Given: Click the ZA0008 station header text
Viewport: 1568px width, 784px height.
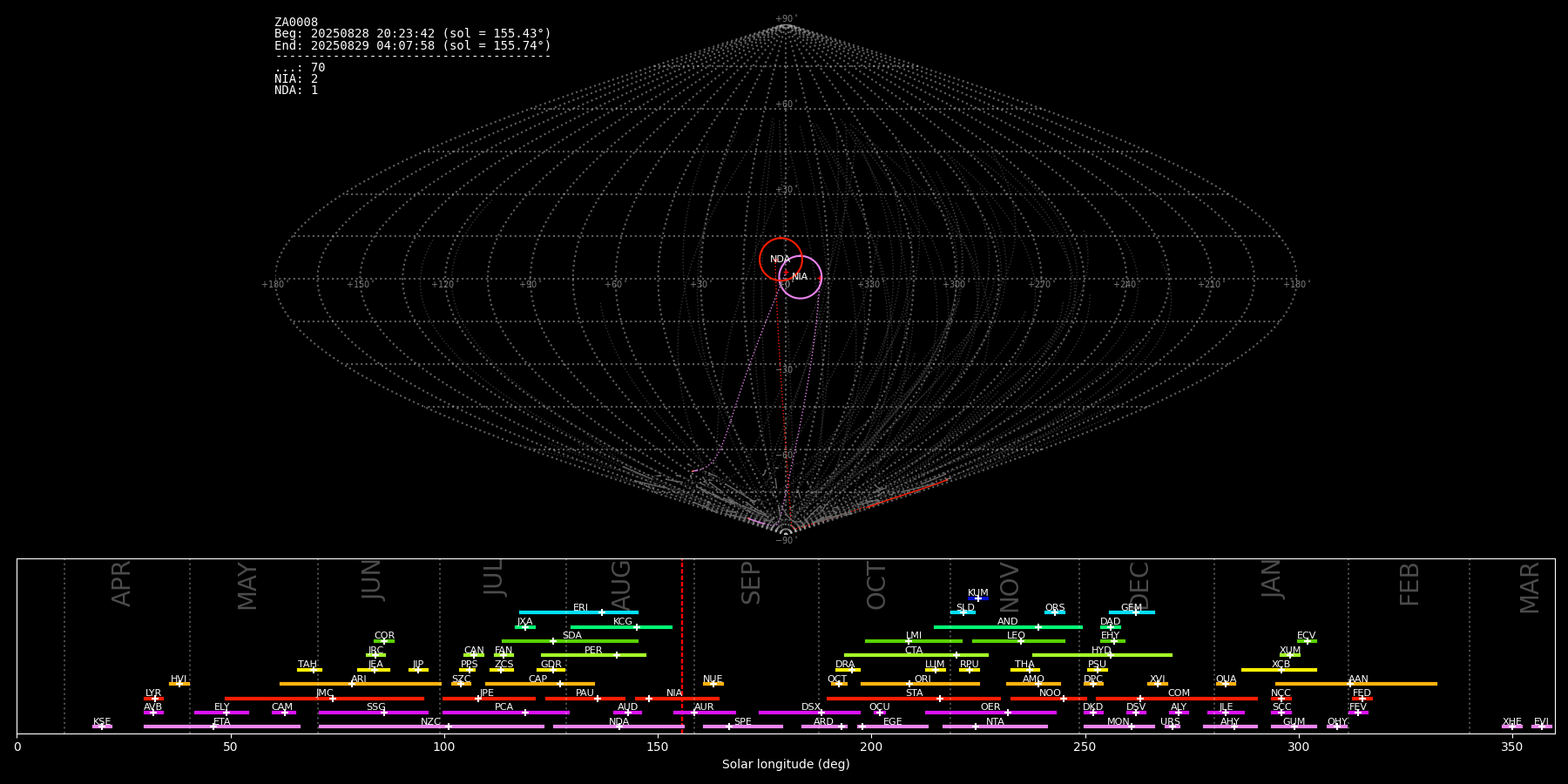Looking at the screenshot, I should tap(296, 23).
